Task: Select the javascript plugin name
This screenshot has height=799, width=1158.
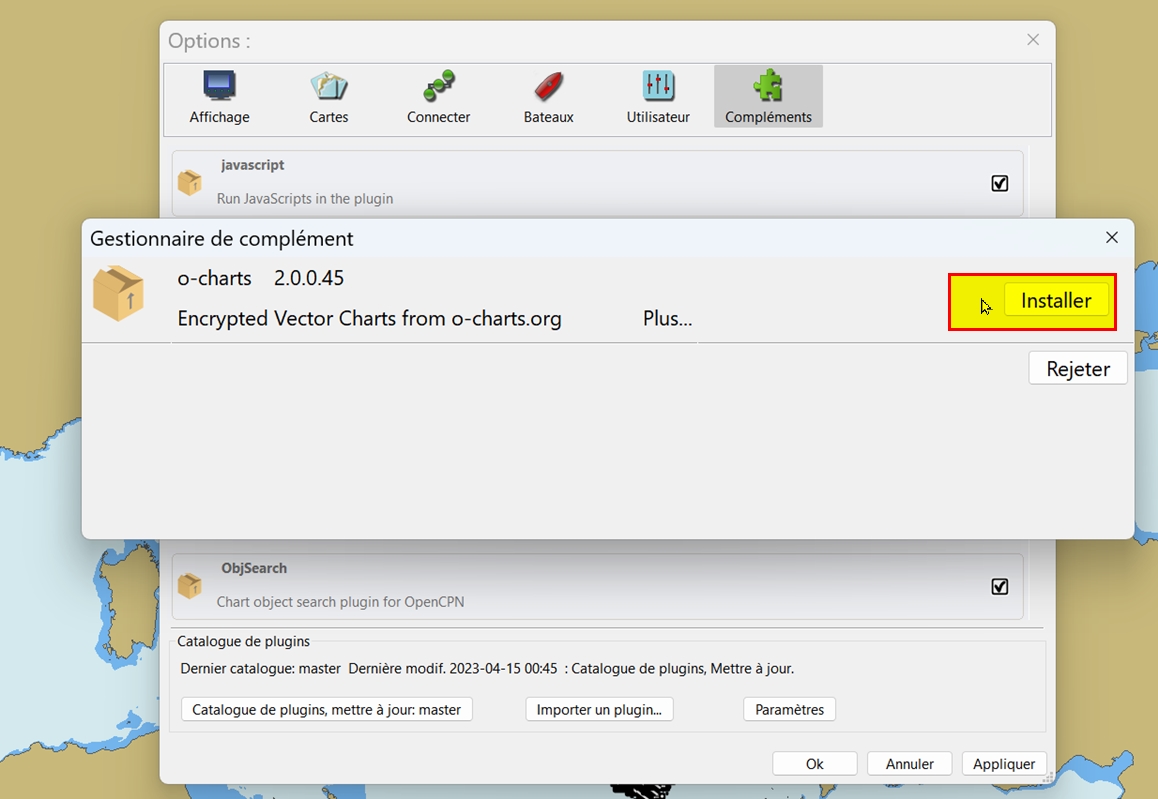Action: coord(253,165)
